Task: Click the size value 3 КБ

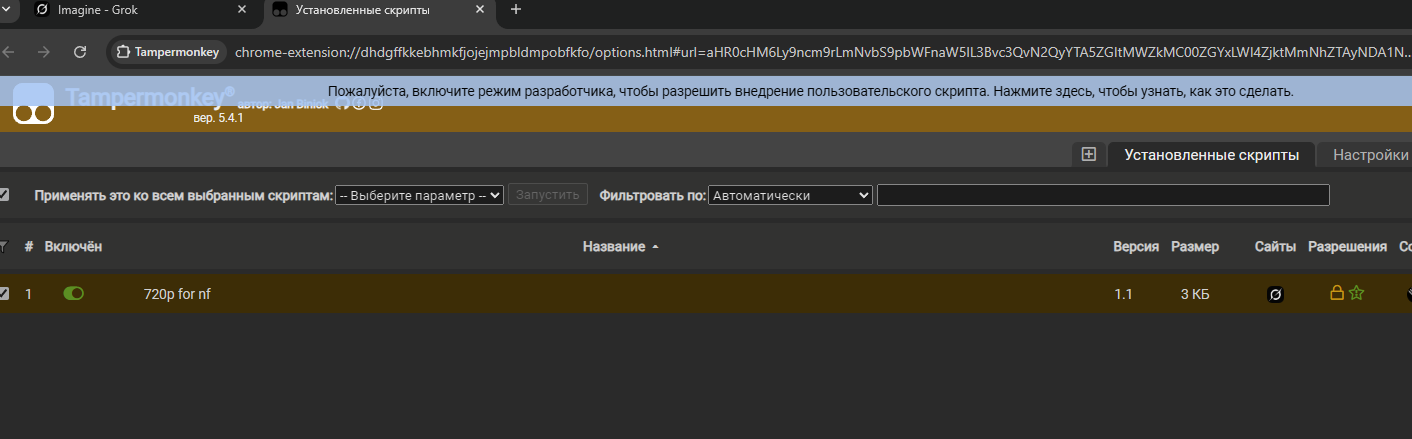Action: point(1195,294)
